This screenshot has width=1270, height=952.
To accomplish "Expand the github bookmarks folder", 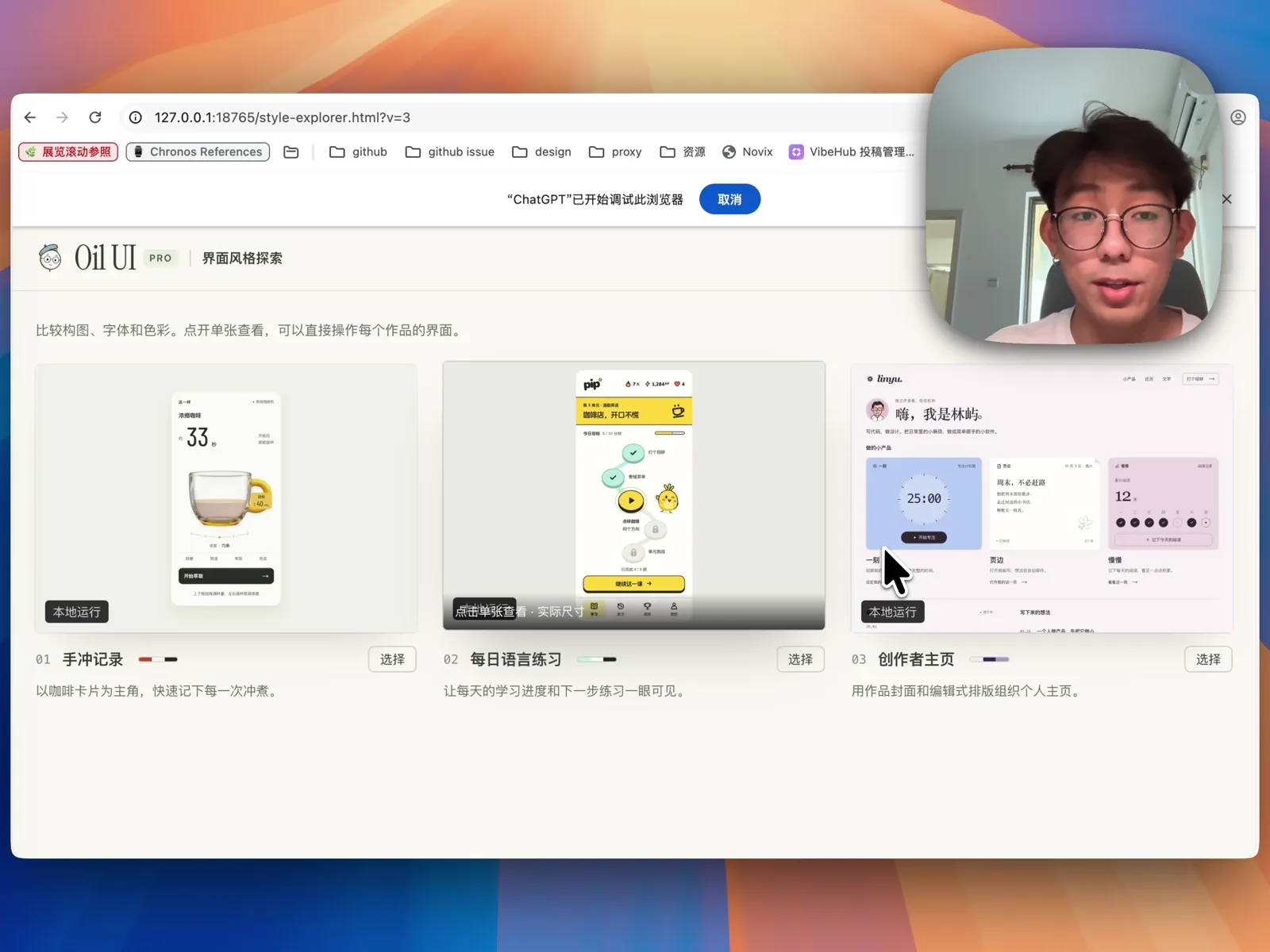I will coord(359,152).
